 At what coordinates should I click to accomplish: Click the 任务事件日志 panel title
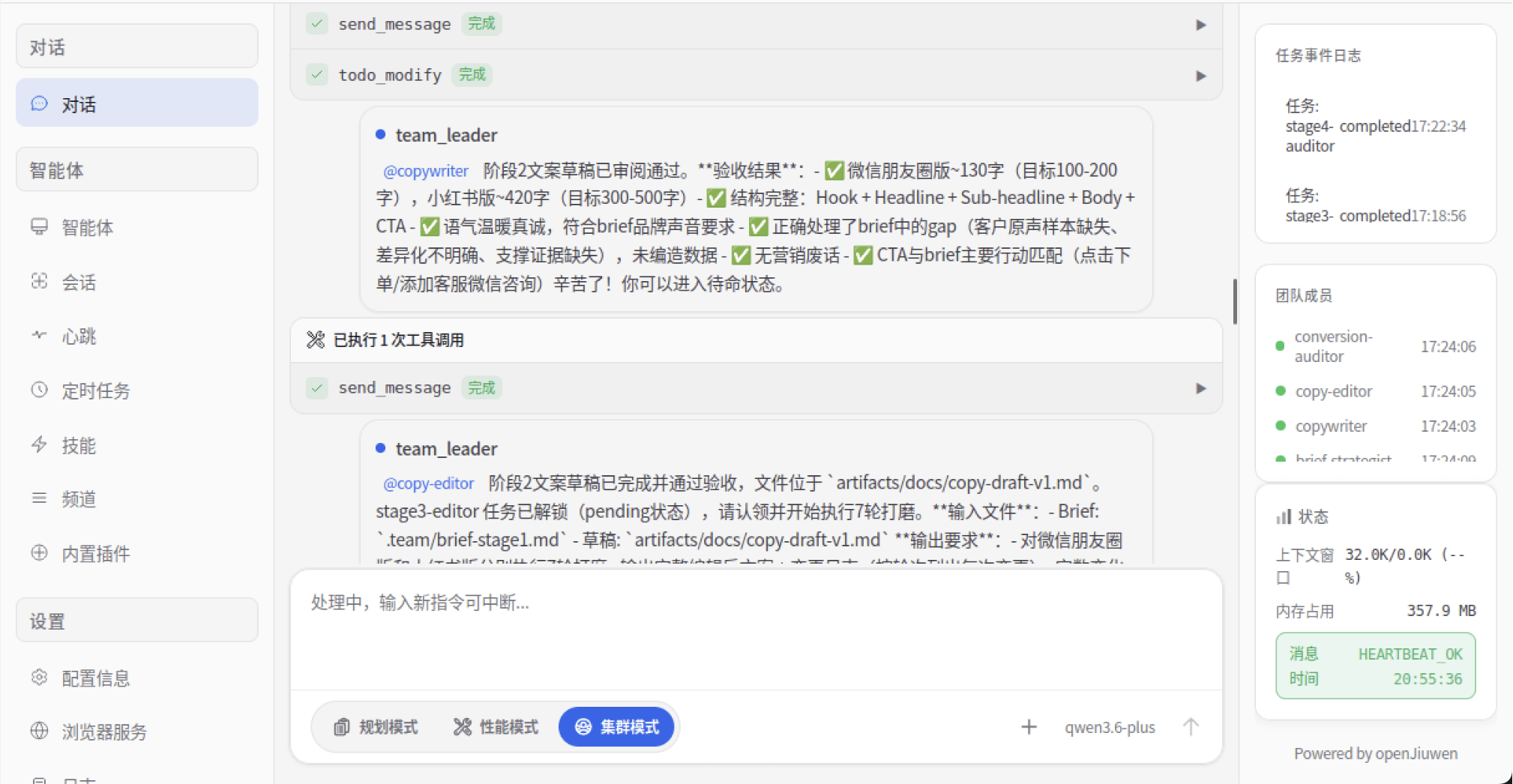(x=1318, y=55)
